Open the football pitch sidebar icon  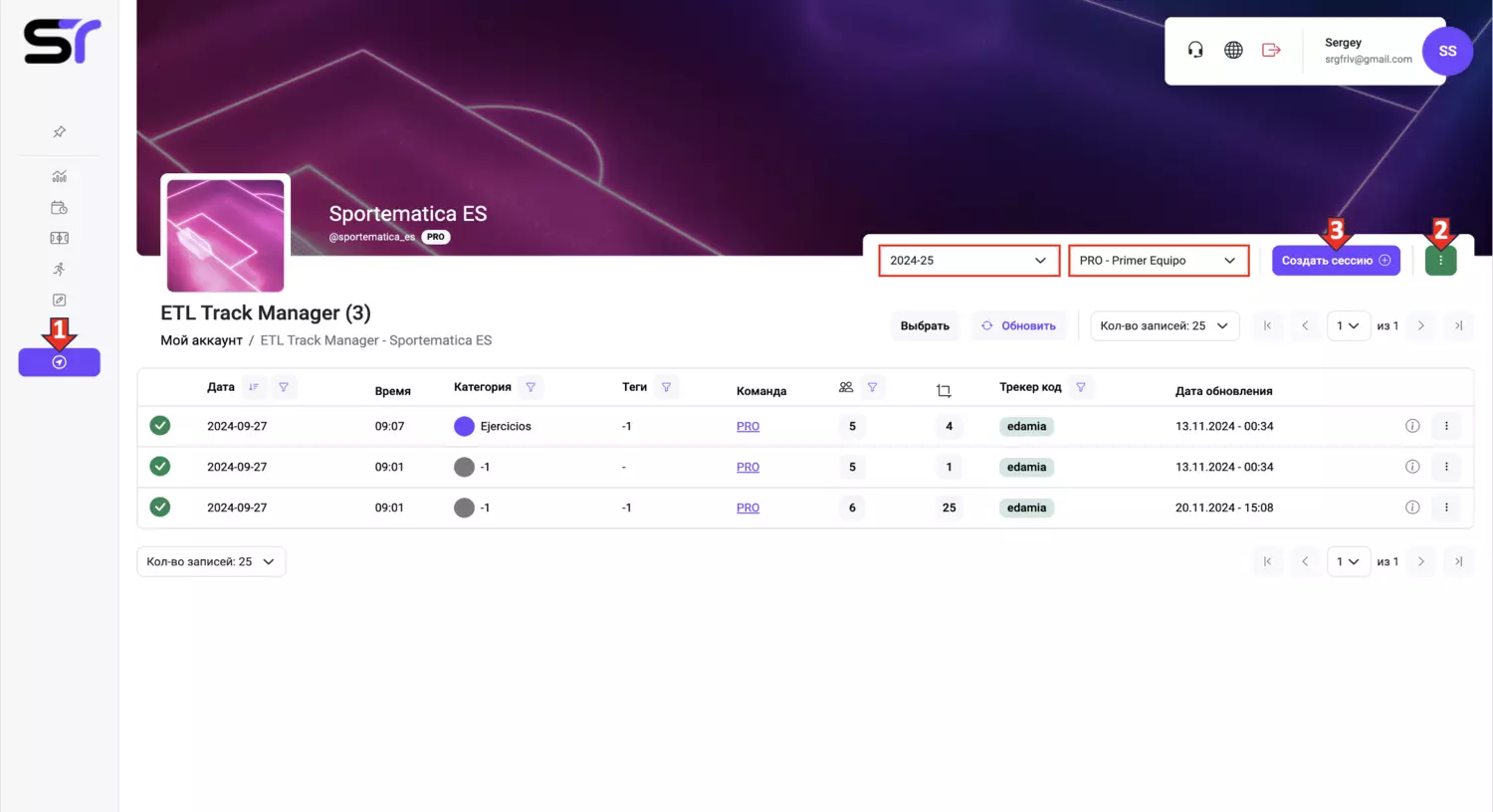[59, 238]
